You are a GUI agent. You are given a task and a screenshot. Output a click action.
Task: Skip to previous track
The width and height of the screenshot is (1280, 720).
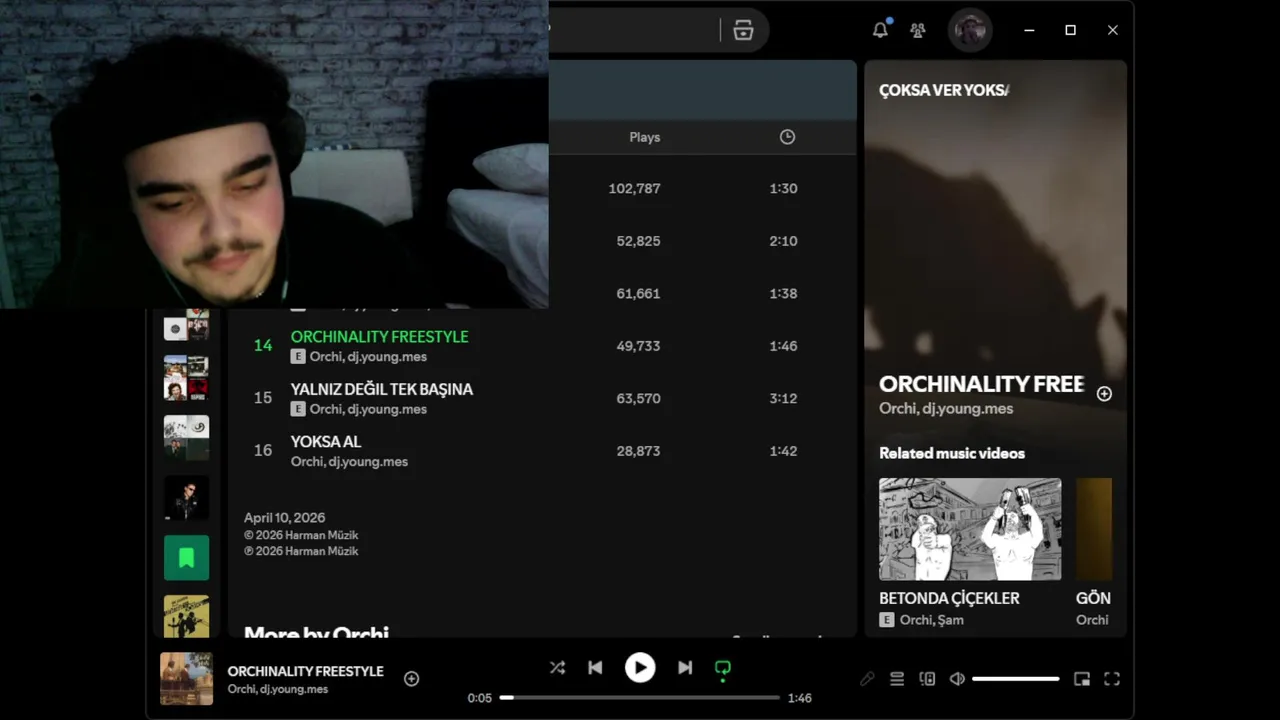click(x=595, y=668)
